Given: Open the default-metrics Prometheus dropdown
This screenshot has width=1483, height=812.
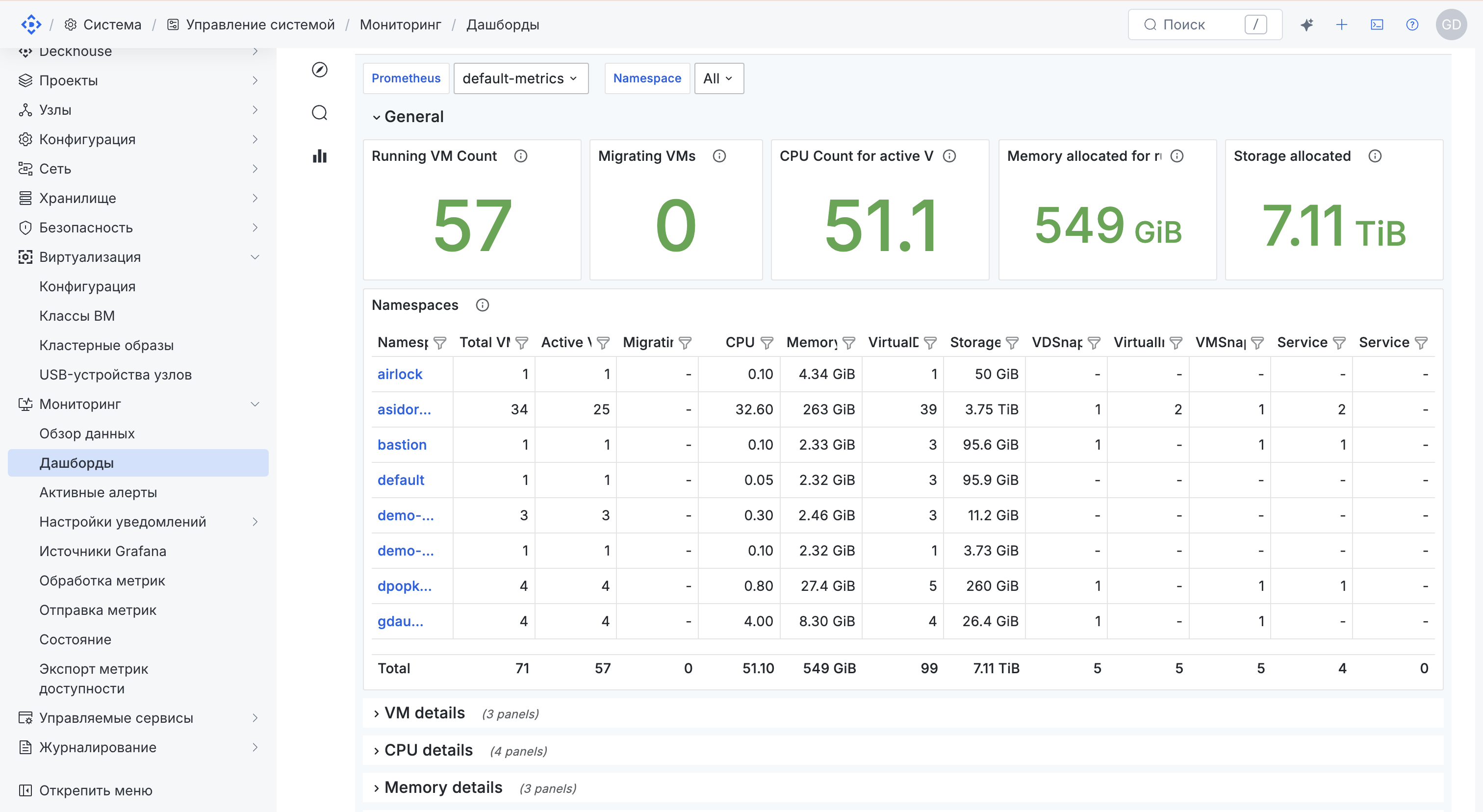Looking at the screenshot, I should click(x=520, y=78).
